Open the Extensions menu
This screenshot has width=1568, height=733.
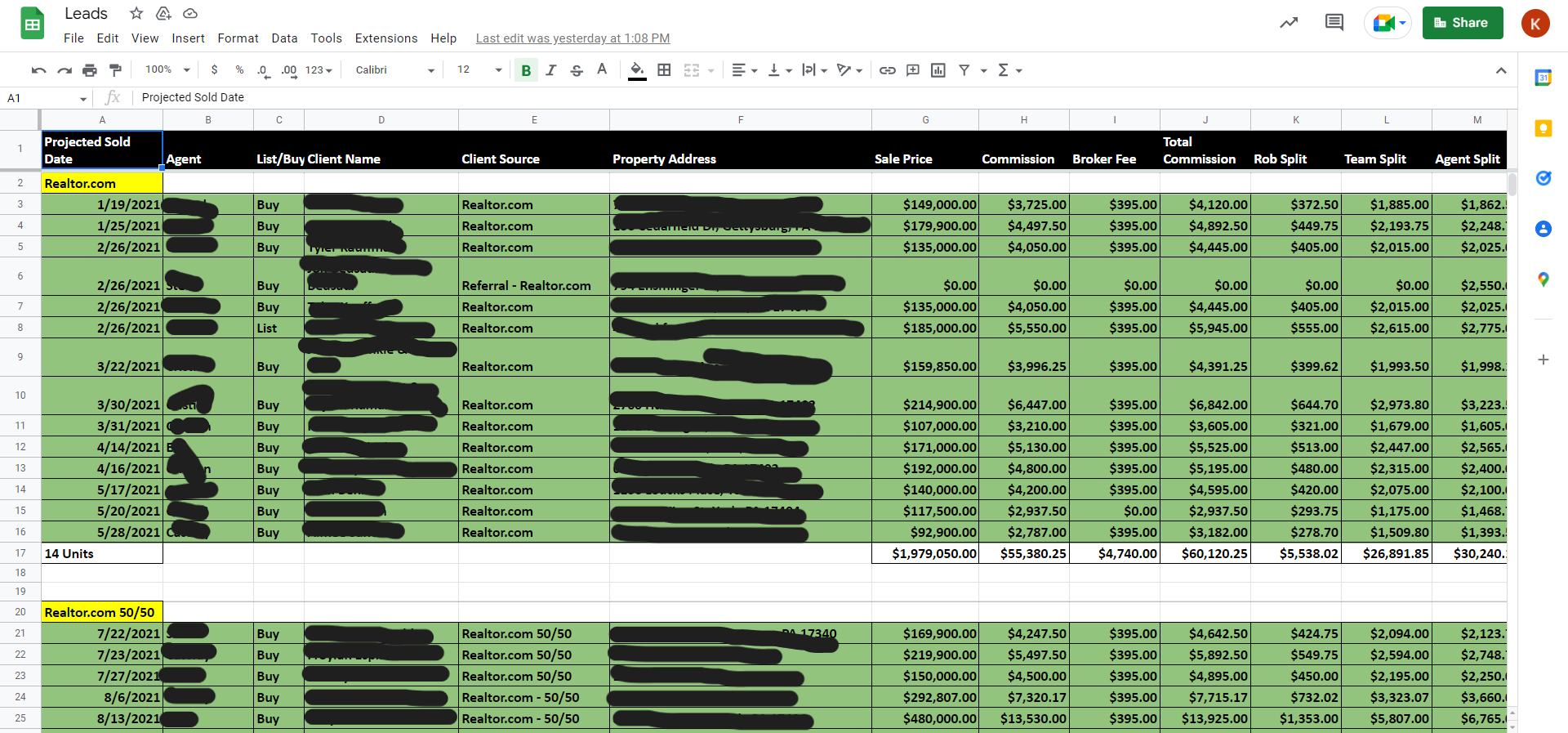(386, 38)
